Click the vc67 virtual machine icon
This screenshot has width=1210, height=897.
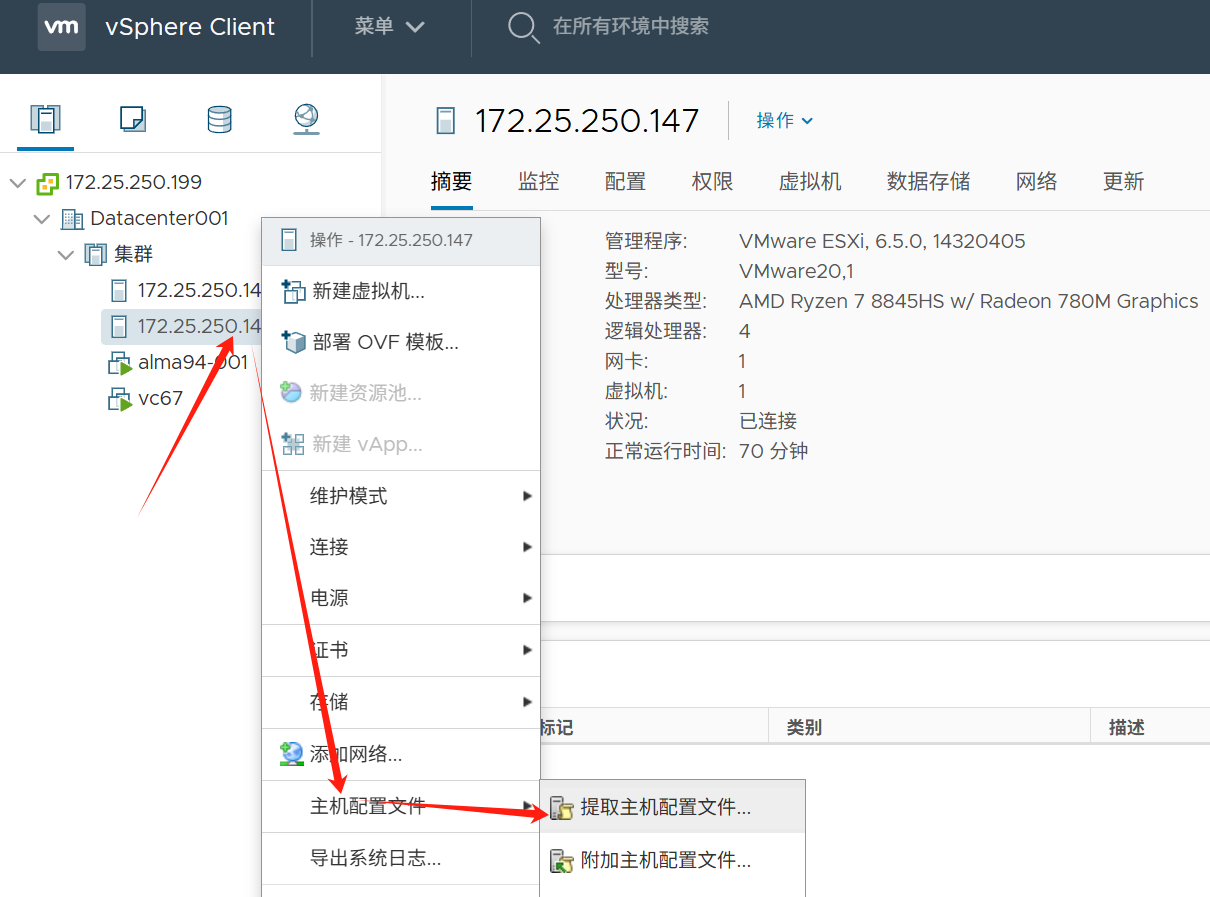coord(120,399)
